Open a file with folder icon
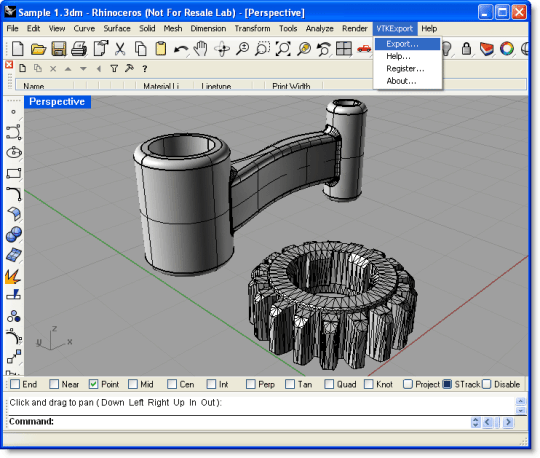540x458 pixels. (38, 49)
